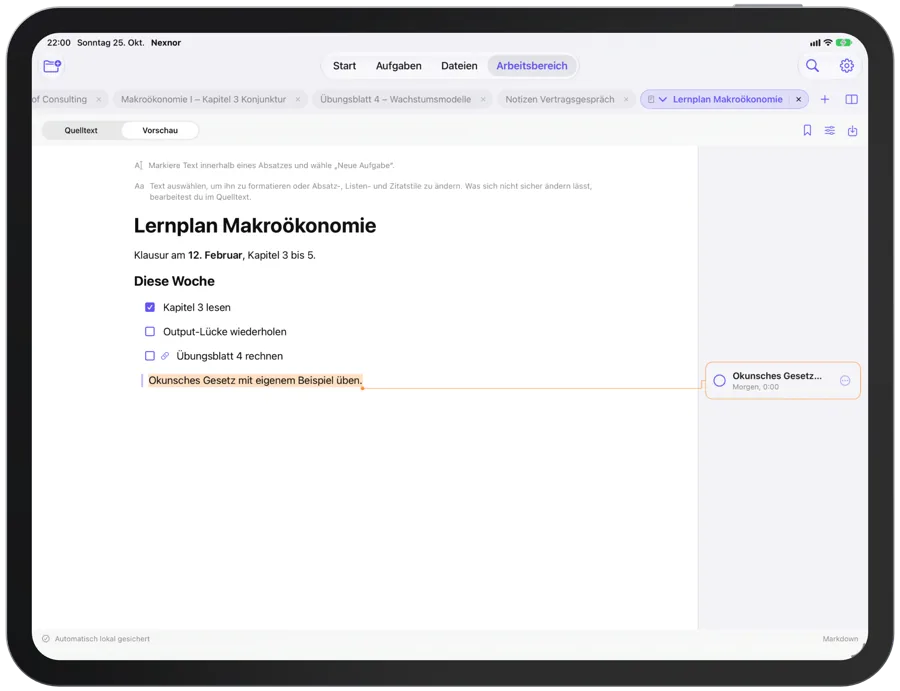Click the bookmark icon in the toolbar
Screen dimensions: 900x691
click(808, 131)
